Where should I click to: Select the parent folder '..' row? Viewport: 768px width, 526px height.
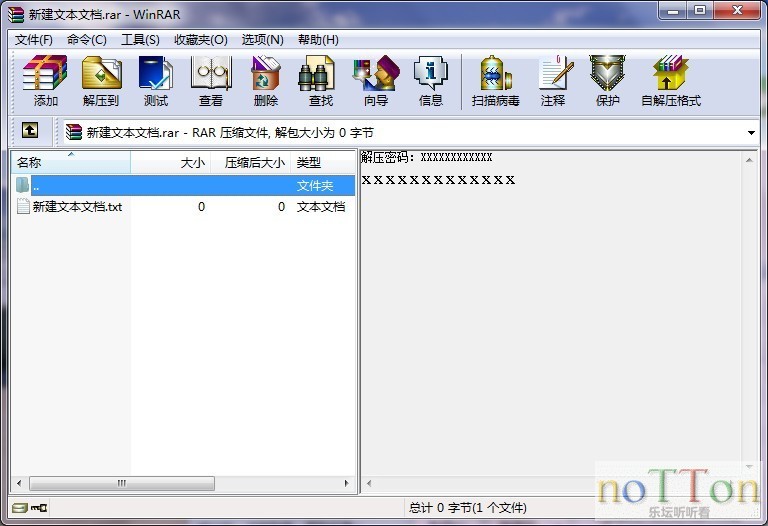pyautogui.click(x=184, y=186)
